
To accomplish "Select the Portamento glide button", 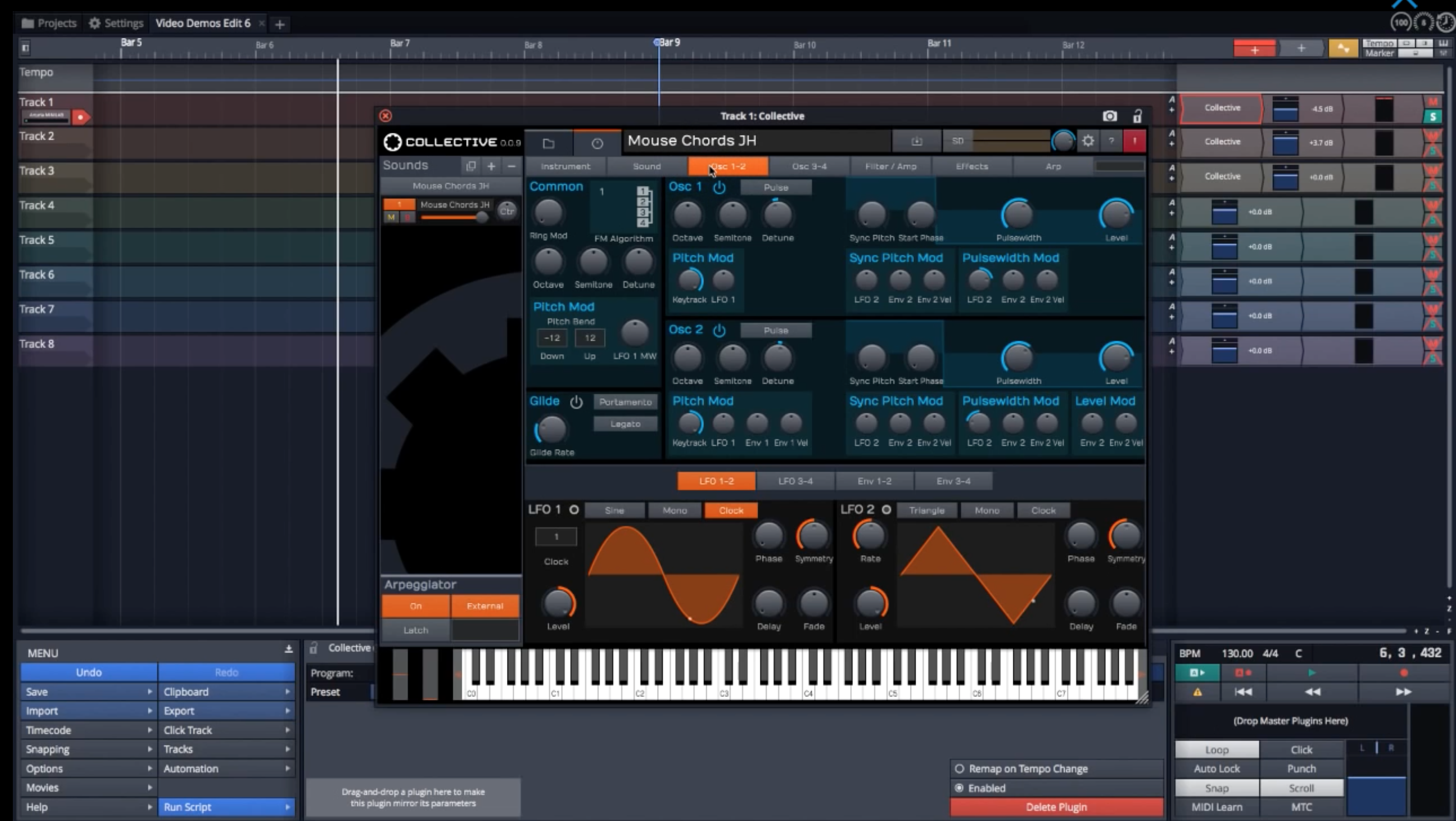I will click(626, 402).
